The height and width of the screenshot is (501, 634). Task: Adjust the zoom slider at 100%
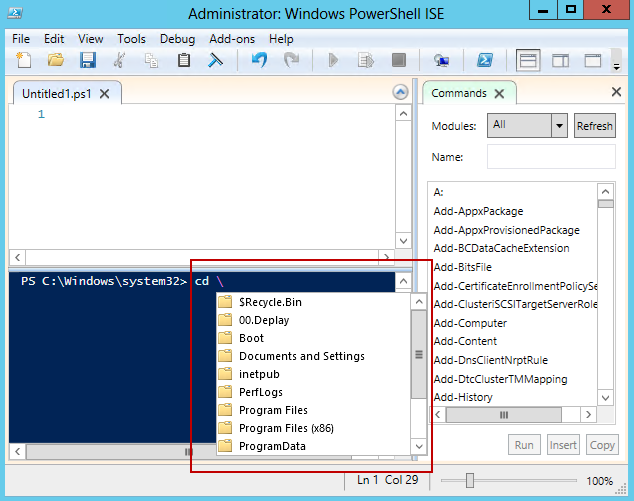pyautogui.click(x=469, y=480)
